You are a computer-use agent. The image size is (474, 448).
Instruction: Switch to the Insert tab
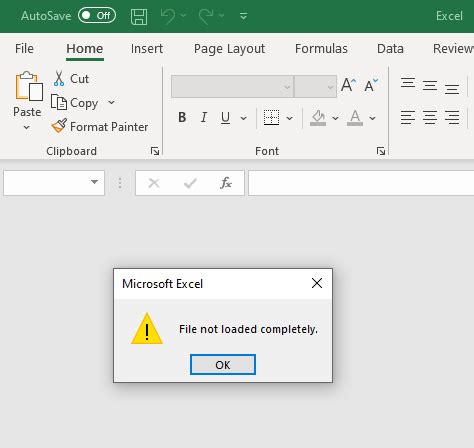click(147, 49)
